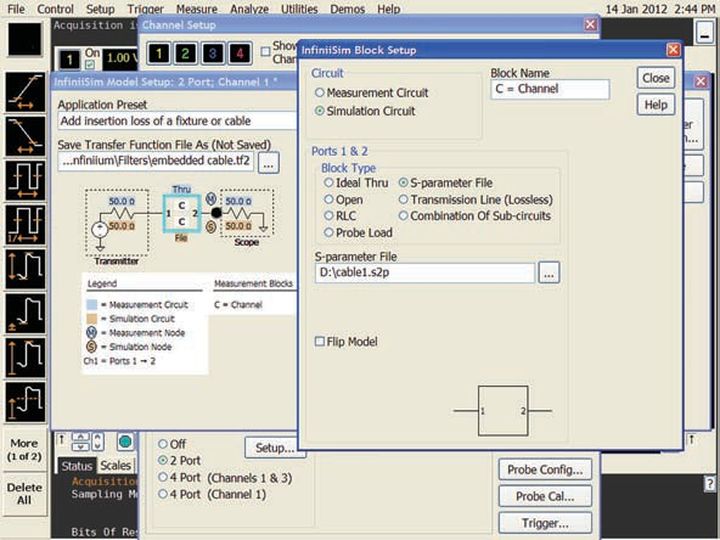Switch to the Scales tab
This screenshot has height=540, width=720.
coord(115,466)
